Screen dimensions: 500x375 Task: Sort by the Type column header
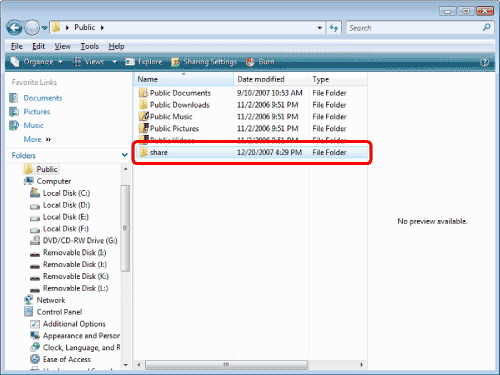pos(338,79)
